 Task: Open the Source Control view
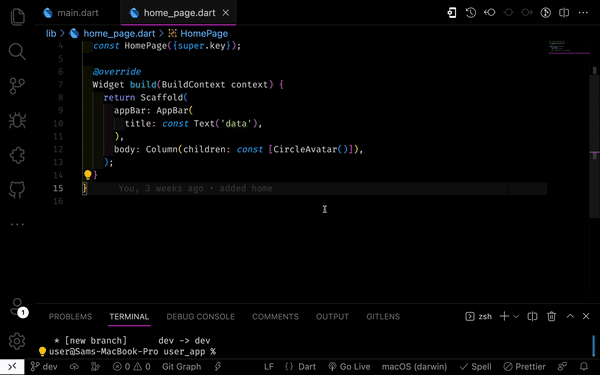point(17,86)
